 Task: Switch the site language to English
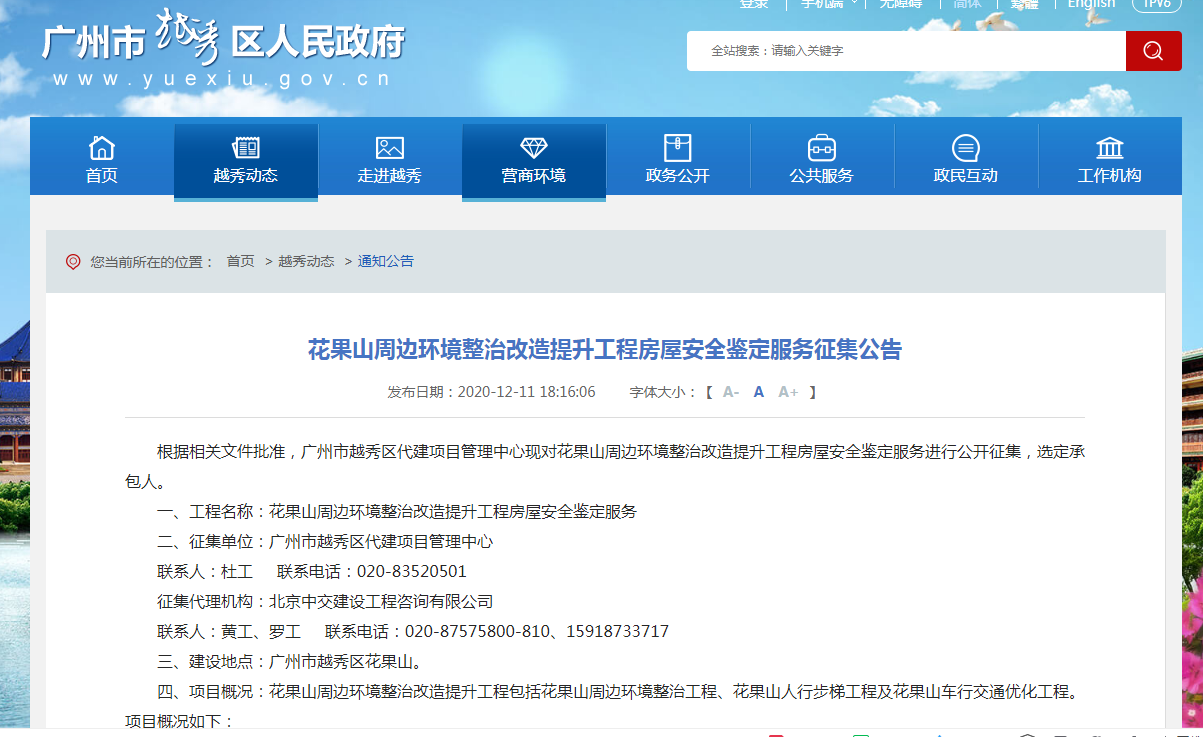[1091, 4]
